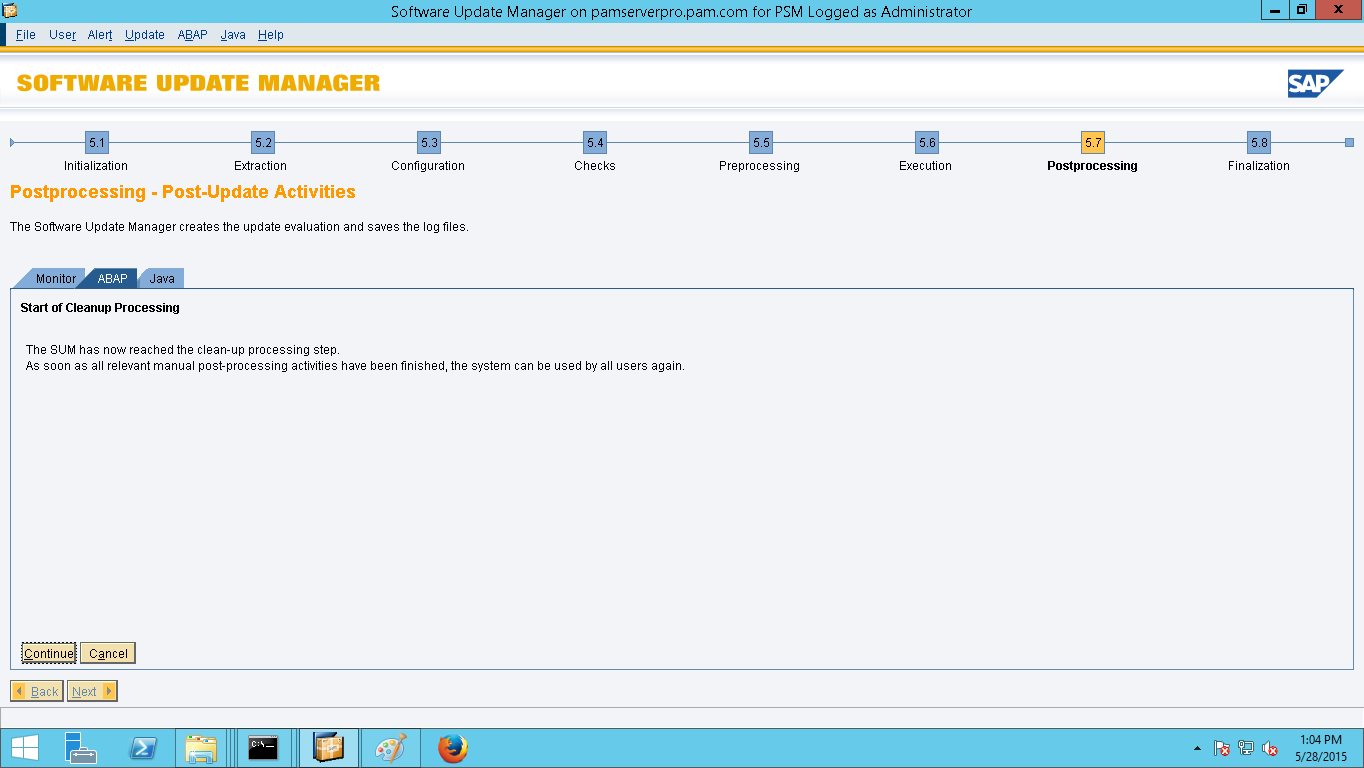The image size is (1364, 768).
Task: Click the Continue button
Action: coord(49,653)
